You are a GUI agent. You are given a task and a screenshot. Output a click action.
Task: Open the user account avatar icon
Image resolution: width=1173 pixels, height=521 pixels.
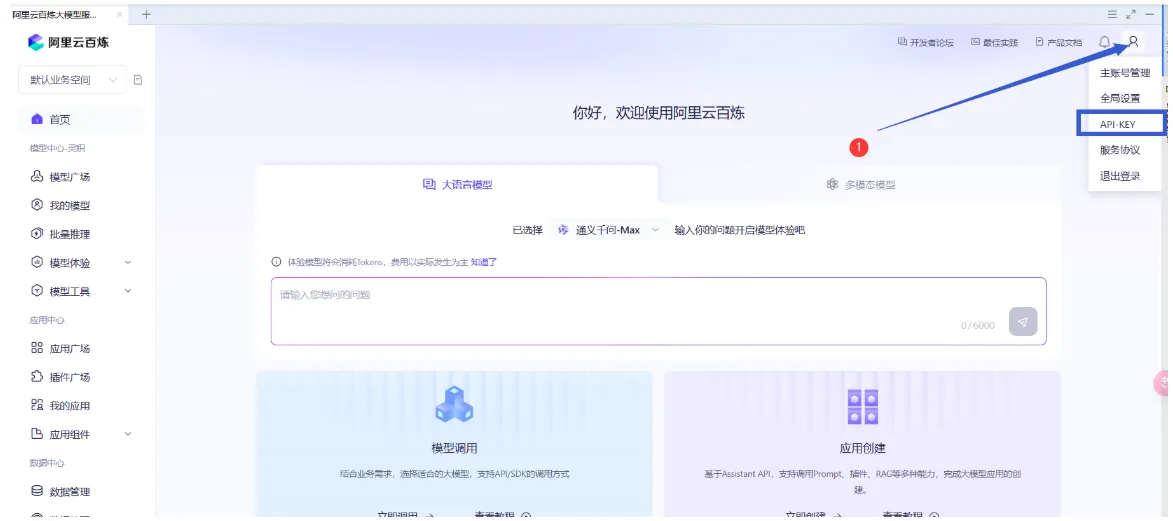point(1133,42)
